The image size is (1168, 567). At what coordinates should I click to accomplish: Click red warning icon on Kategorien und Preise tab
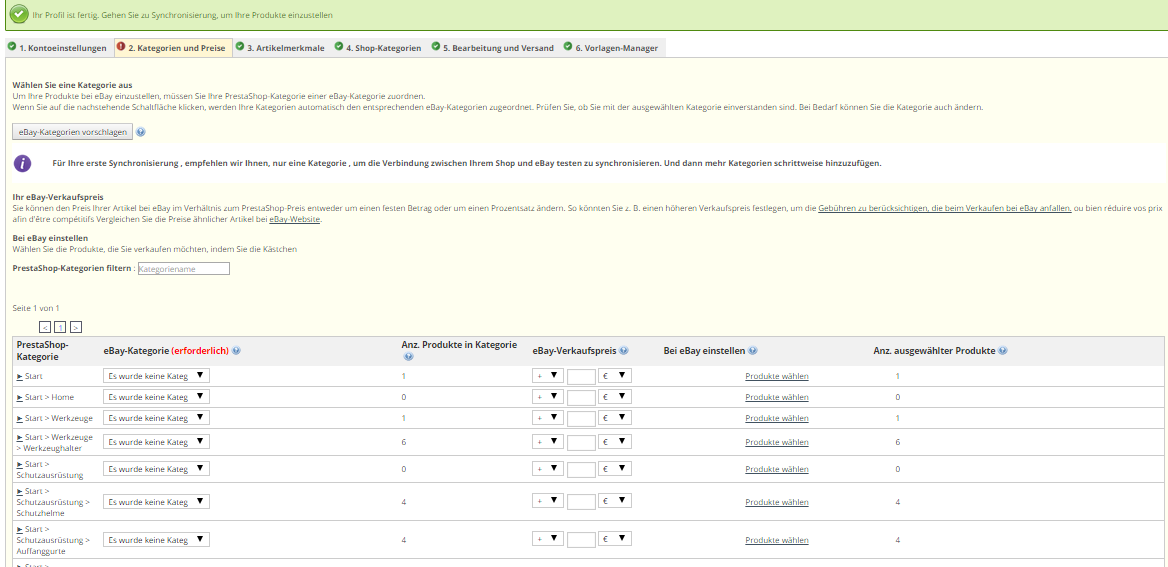click(121, 46)
